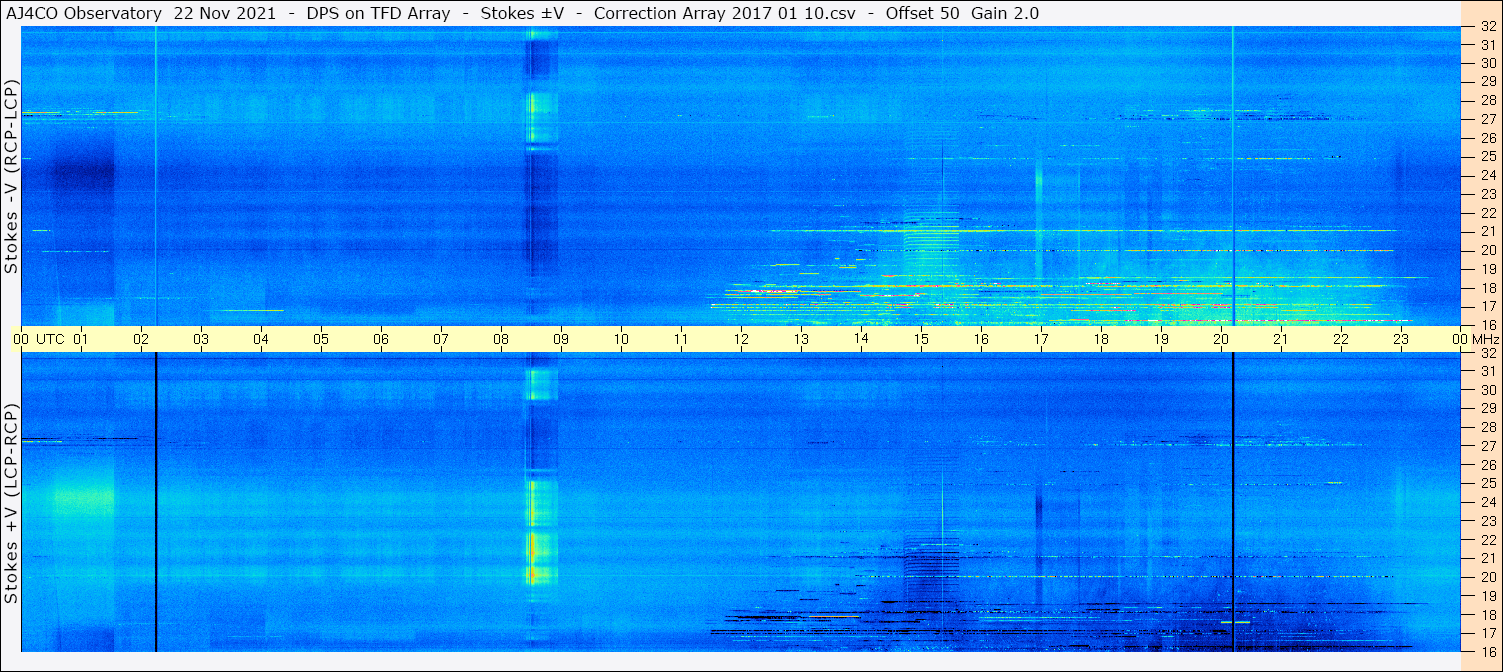Viewport: 1503px width, 672px height.
Task: Select the 17 hour time marker
Action: click(x=1041, y=339)
